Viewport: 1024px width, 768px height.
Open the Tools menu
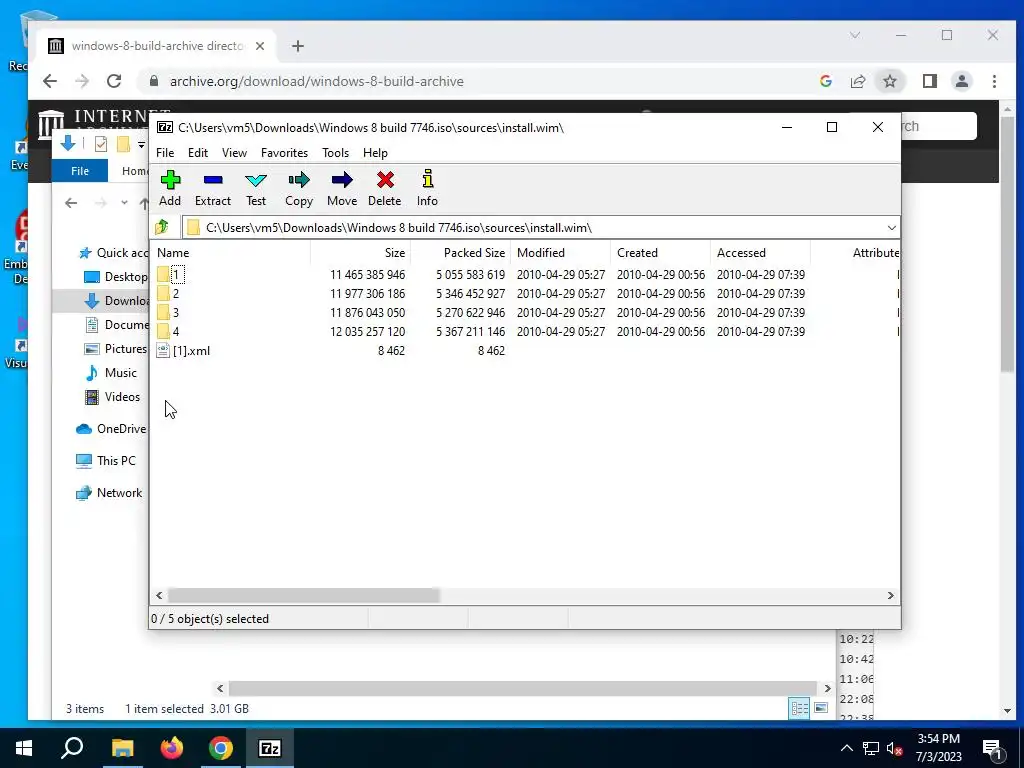(335, 153)
